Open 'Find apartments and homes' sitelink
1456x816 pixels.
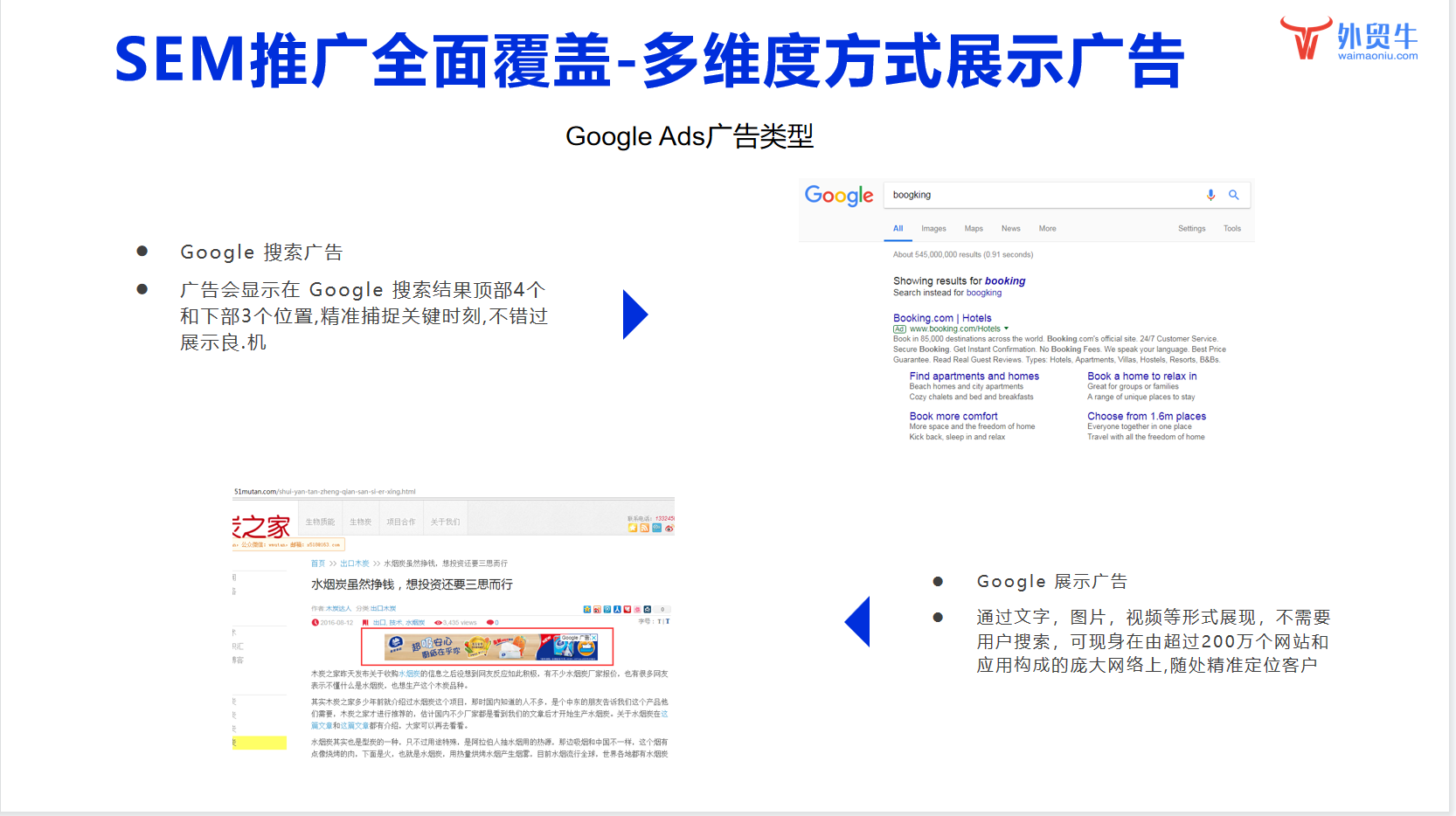pos(974,376)
